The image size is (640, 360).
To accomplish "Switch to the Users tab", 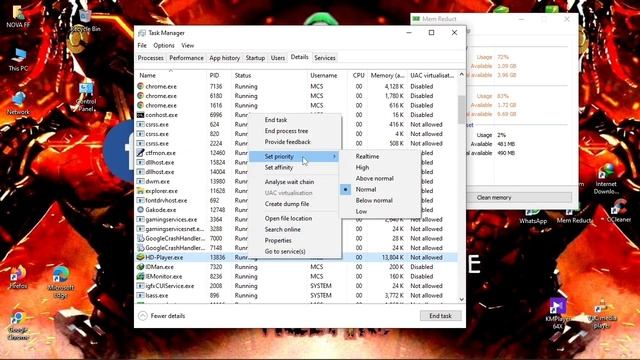I will (278, 58).
